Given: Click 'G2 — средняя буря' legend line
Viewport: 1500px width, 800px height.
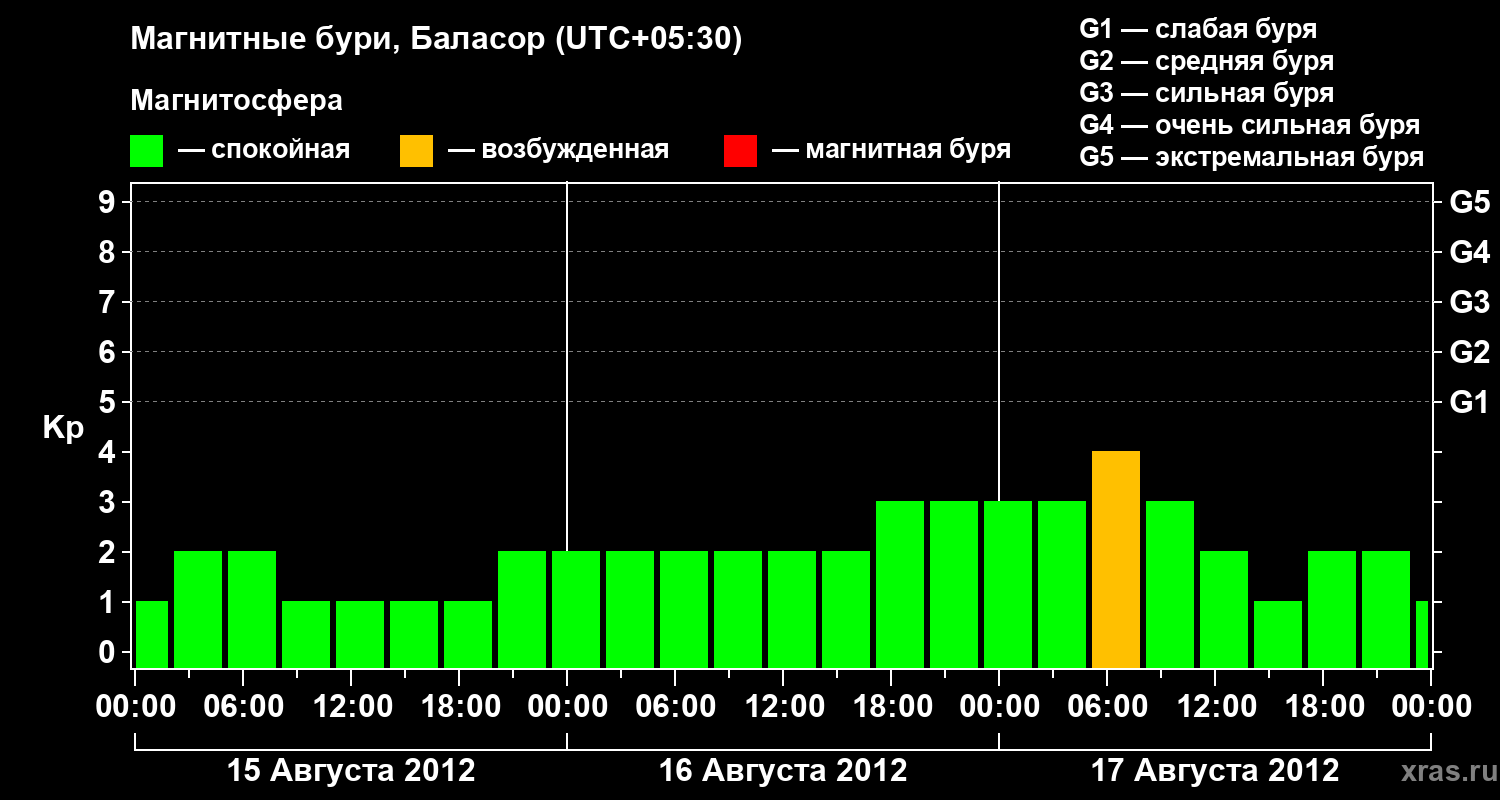Looking at the screenshot, I should [1206, 61].
